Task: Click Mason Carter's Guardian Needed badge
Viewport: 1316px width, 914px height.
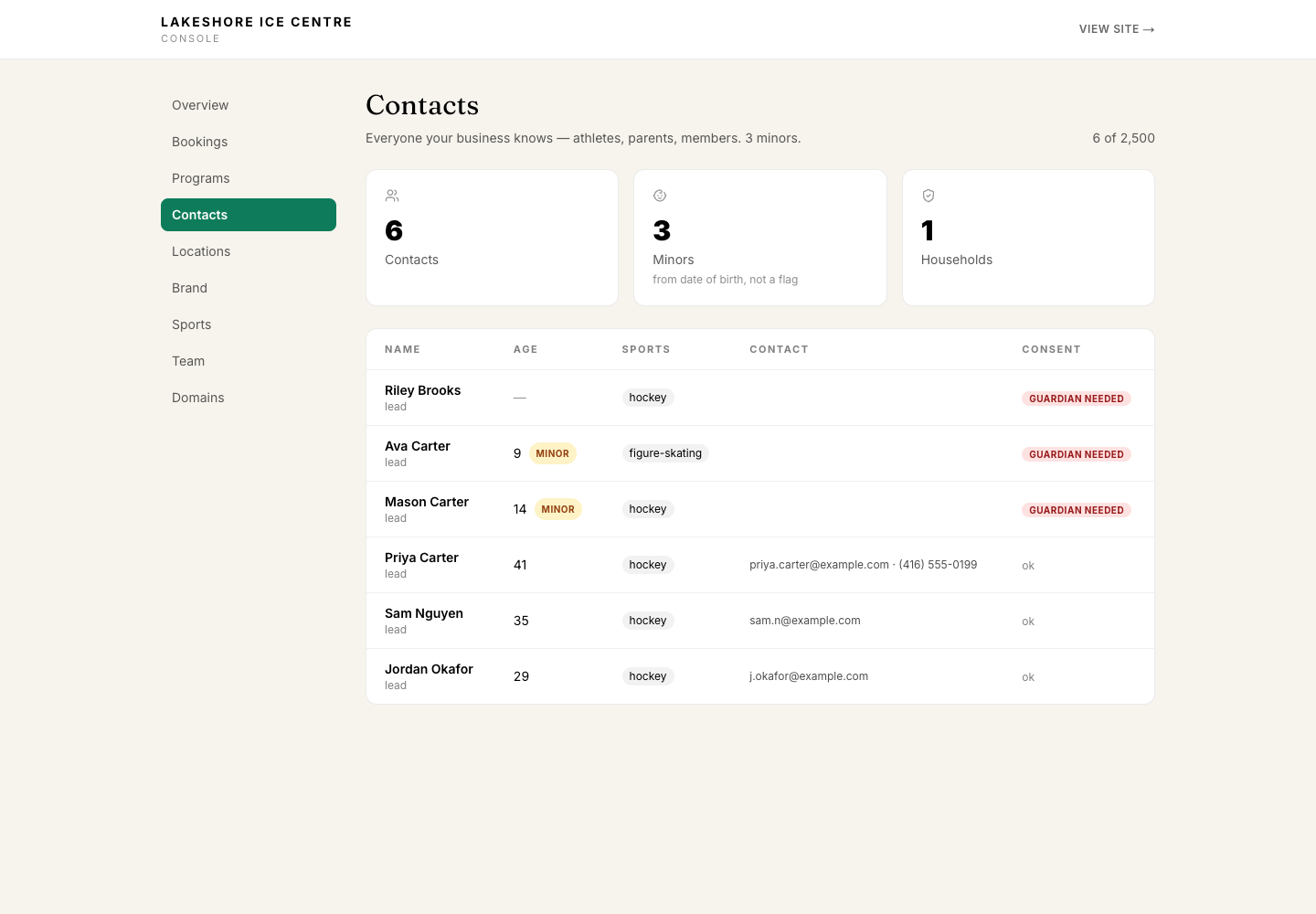Action: pyautogui.click(x=1077, y=510)
